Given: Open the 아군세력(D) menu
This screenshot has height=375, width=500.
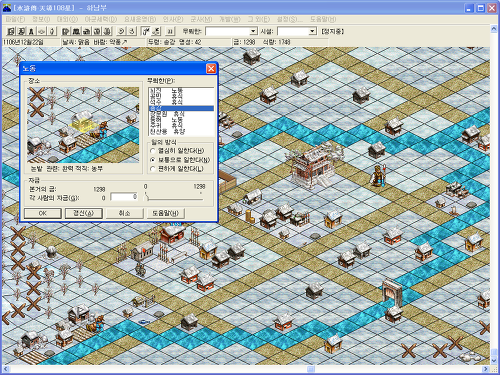Looking at the screenshot, I should tap(101, 19).
